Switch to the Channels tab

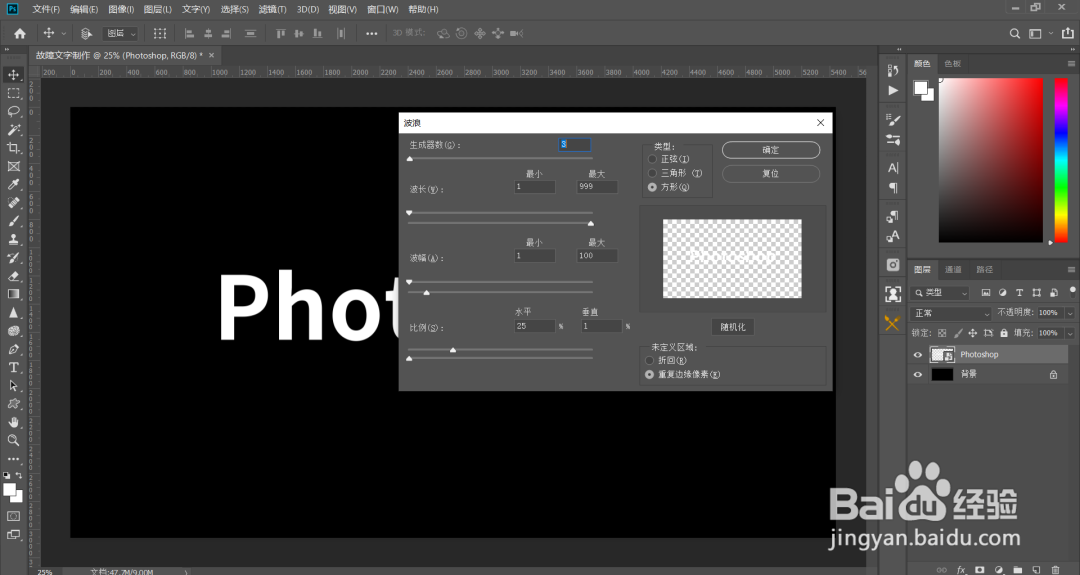pyautogui.click(x=953, y=269)
